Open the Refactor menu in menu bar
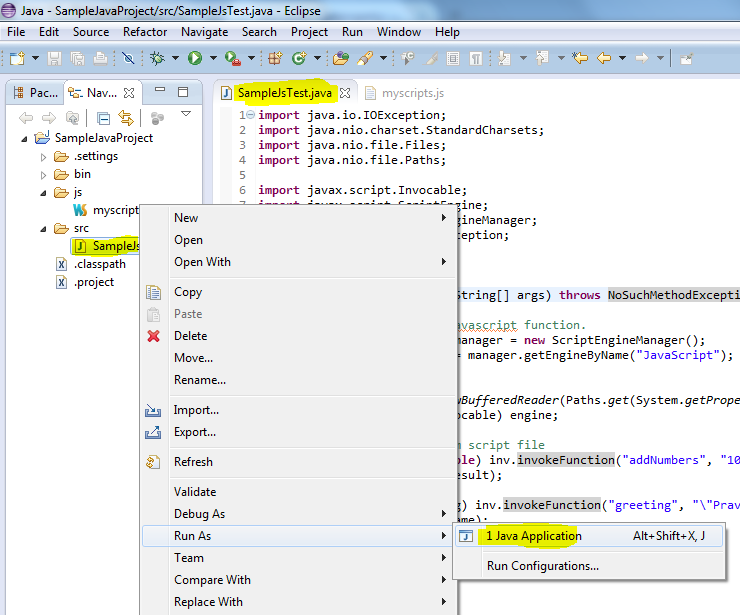The height and width of the screenshot is (615, 740). click(145, 32)
